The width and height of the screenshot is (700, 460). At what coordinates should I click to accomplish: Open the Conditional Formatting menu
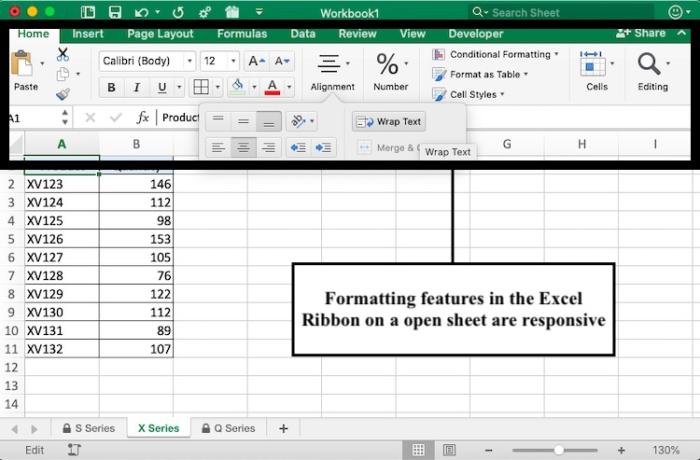(496, 54)
